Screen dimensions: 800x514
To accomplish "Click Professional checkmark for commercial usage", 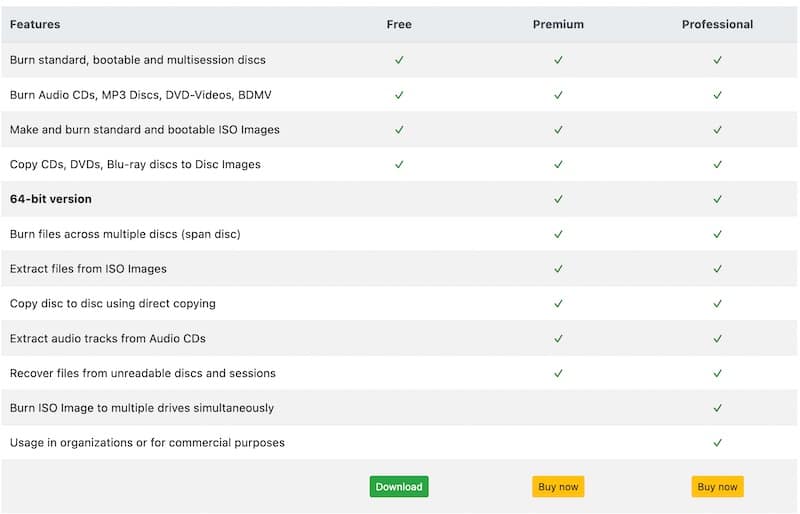I will [717, 442].
